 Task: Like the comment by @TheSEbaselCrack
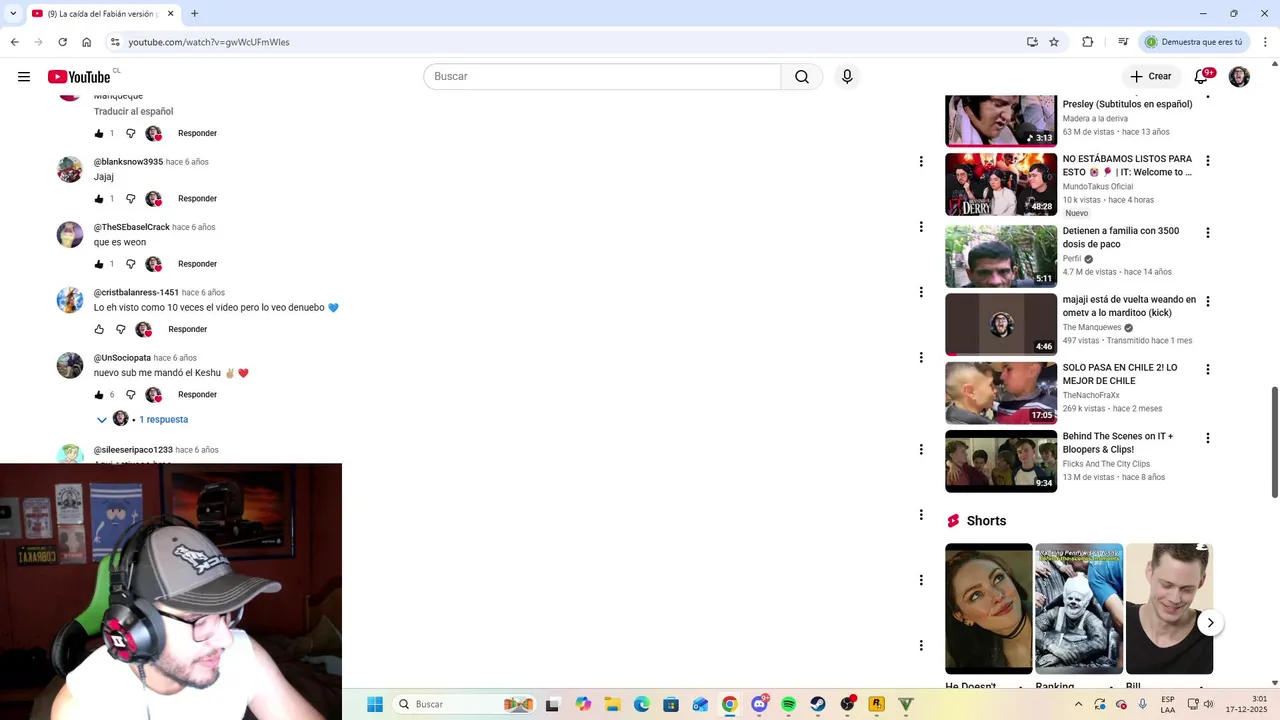click(99, 264)
